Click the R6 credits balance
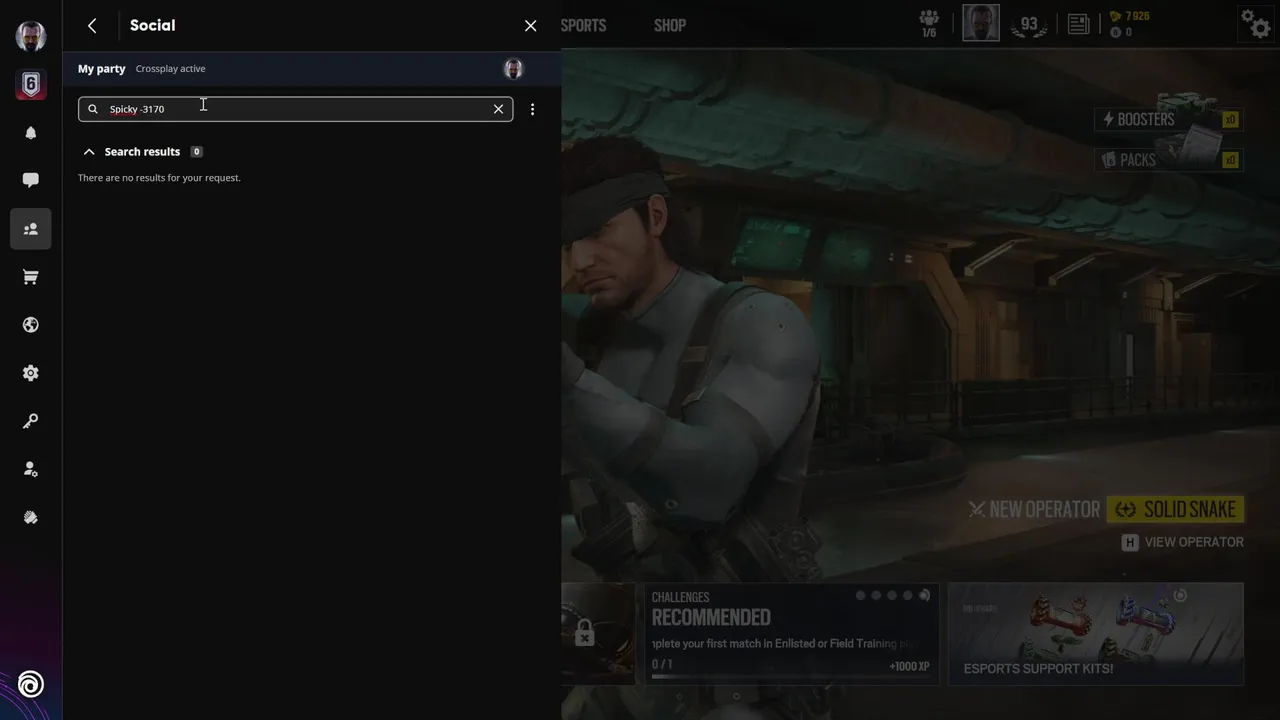The height and width of the screenshot is (720, 1280). click(x=1121, y=32)
